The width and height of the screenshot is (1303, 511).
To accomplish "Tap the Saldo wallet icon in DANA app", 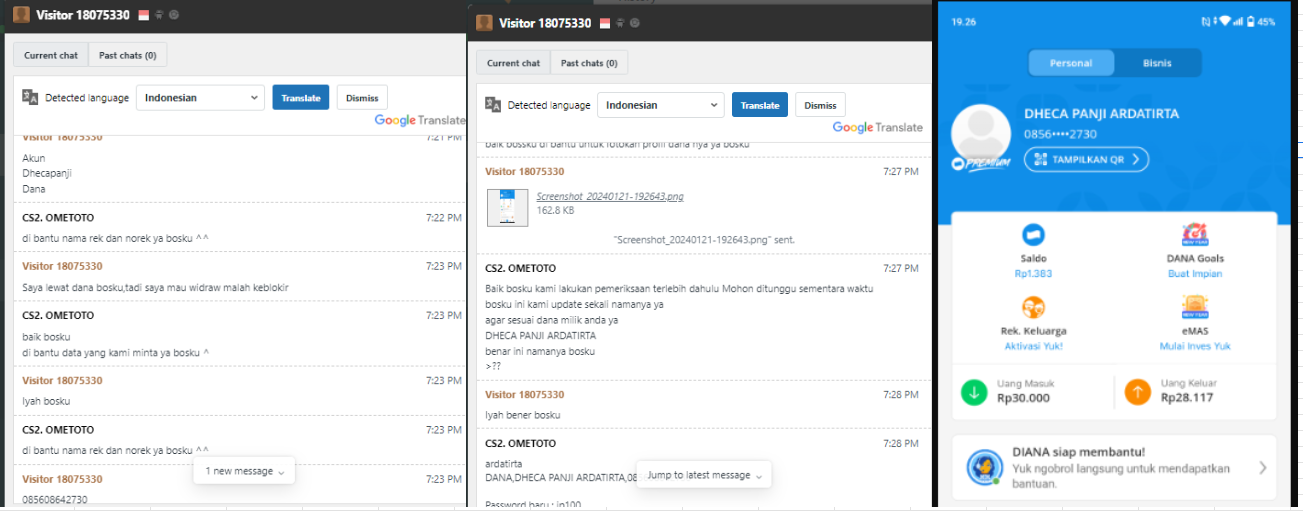I will point(1033,235).
